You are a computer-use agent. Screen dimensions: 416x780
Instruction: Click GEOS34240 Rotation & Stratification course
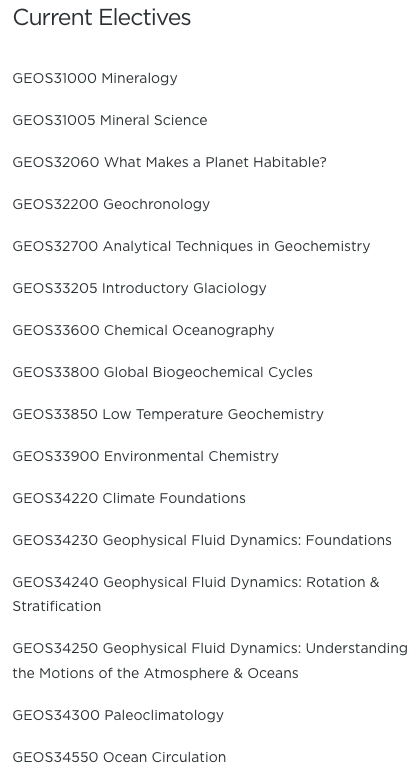pos(196,594)
